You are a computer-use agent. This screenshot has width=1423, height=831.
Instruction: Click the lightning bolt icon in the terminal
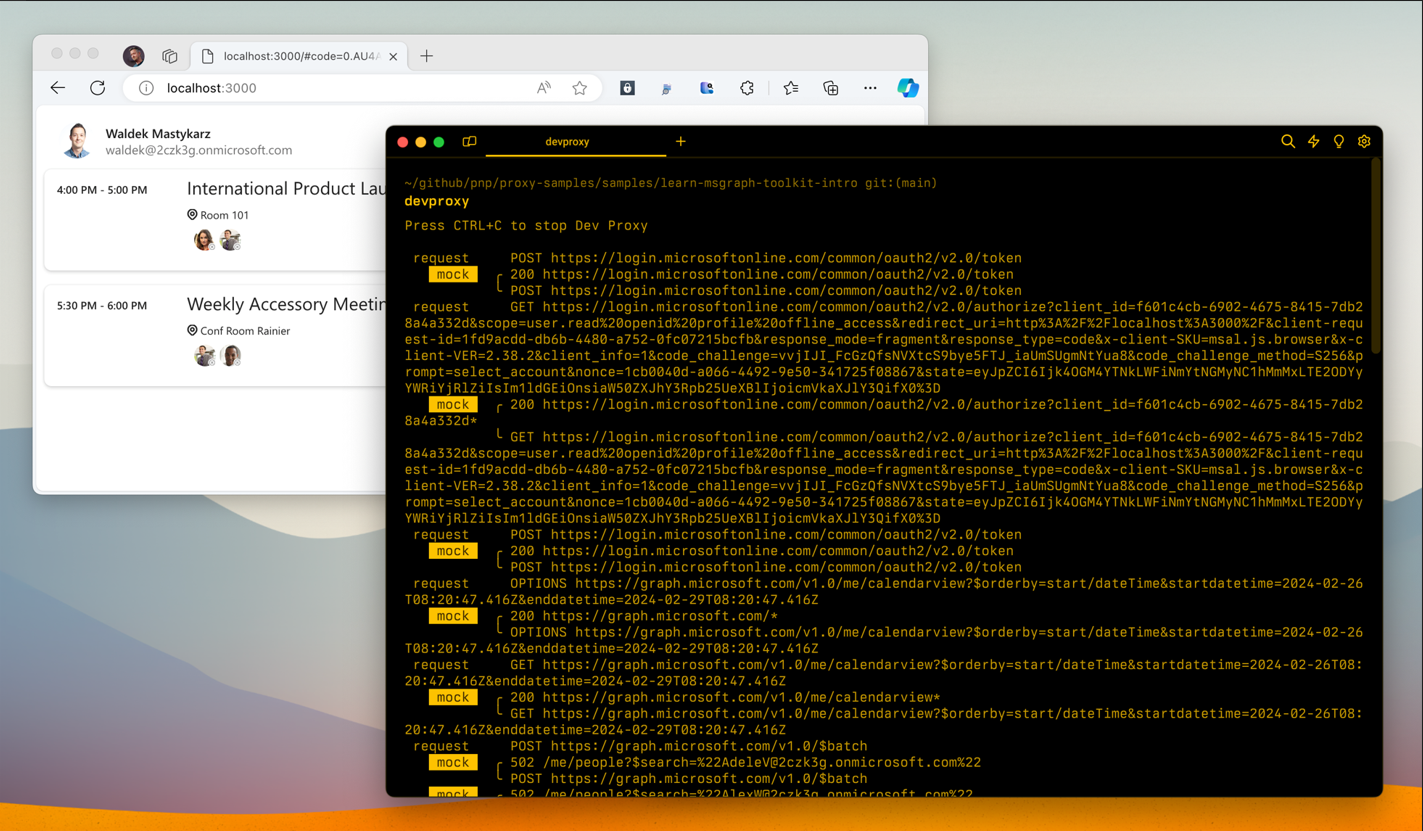coord(1313,141)
